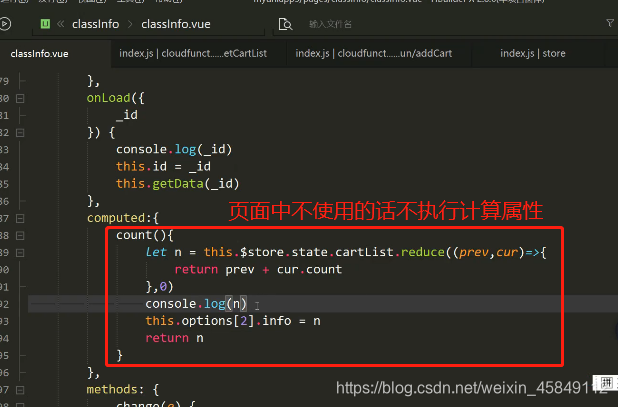Click the 'methods: {' keyword
The height and width of the screenshot is (407, 618).
click(x=123, y=390)
